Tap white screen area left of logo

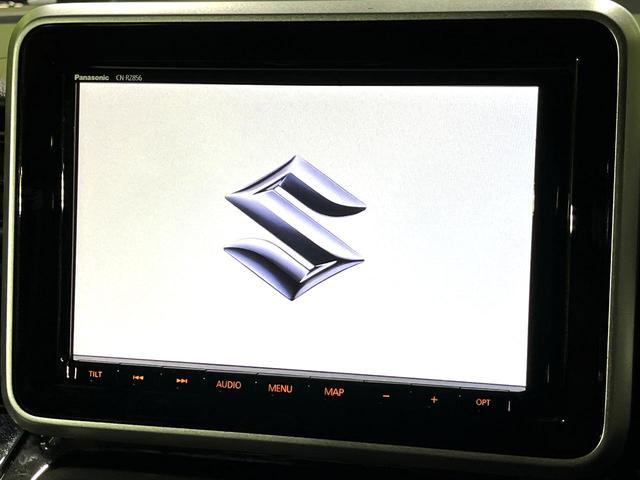tap(150, 225)
